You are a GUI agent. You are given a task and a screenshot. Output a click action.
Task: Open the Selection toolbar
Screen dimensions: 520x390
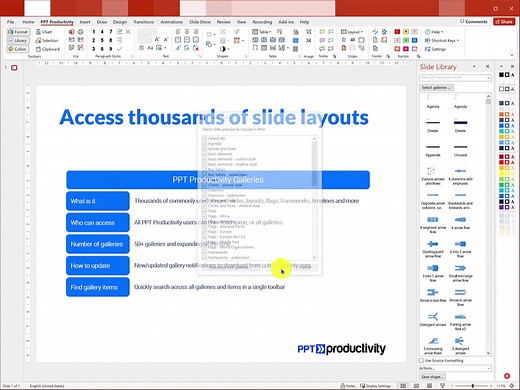(47, 40)
